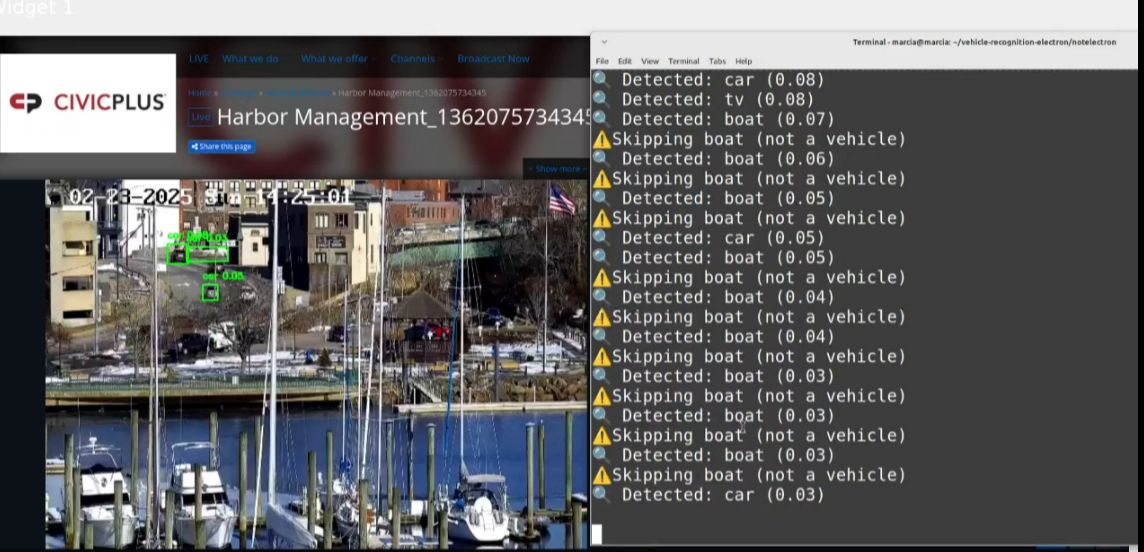Open the terminal Tabs menu

717,61
